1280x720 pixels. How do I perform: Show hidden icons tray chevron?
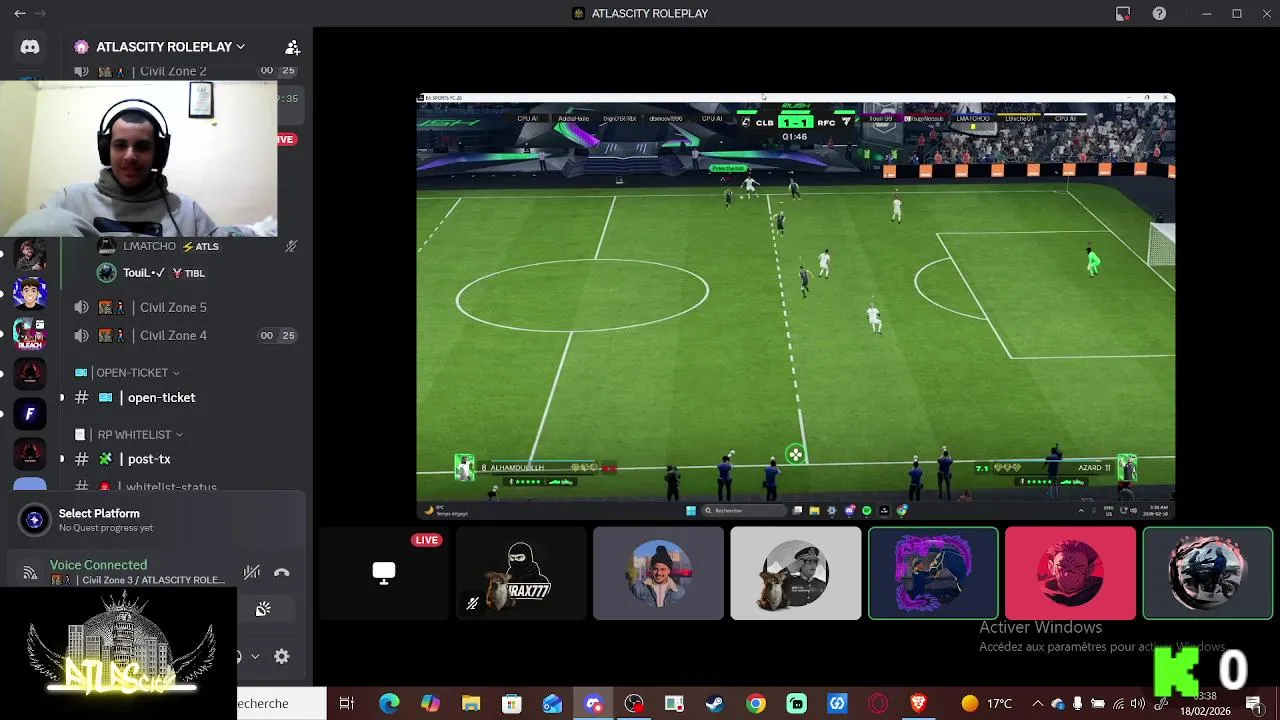point(1037,703)
